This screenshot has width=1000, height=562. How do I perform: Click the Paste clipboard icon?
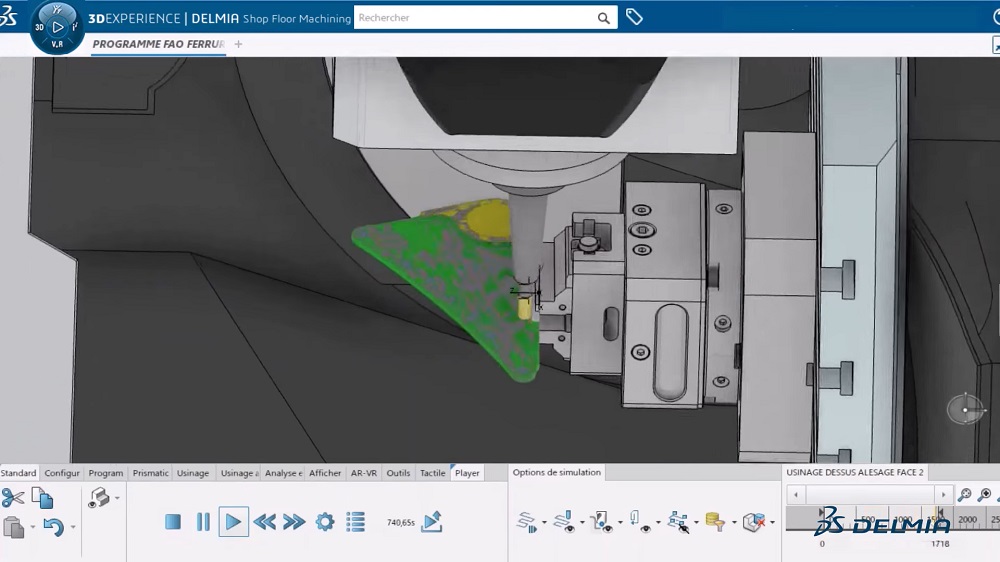pyautogui.click(x=13, y=528)
